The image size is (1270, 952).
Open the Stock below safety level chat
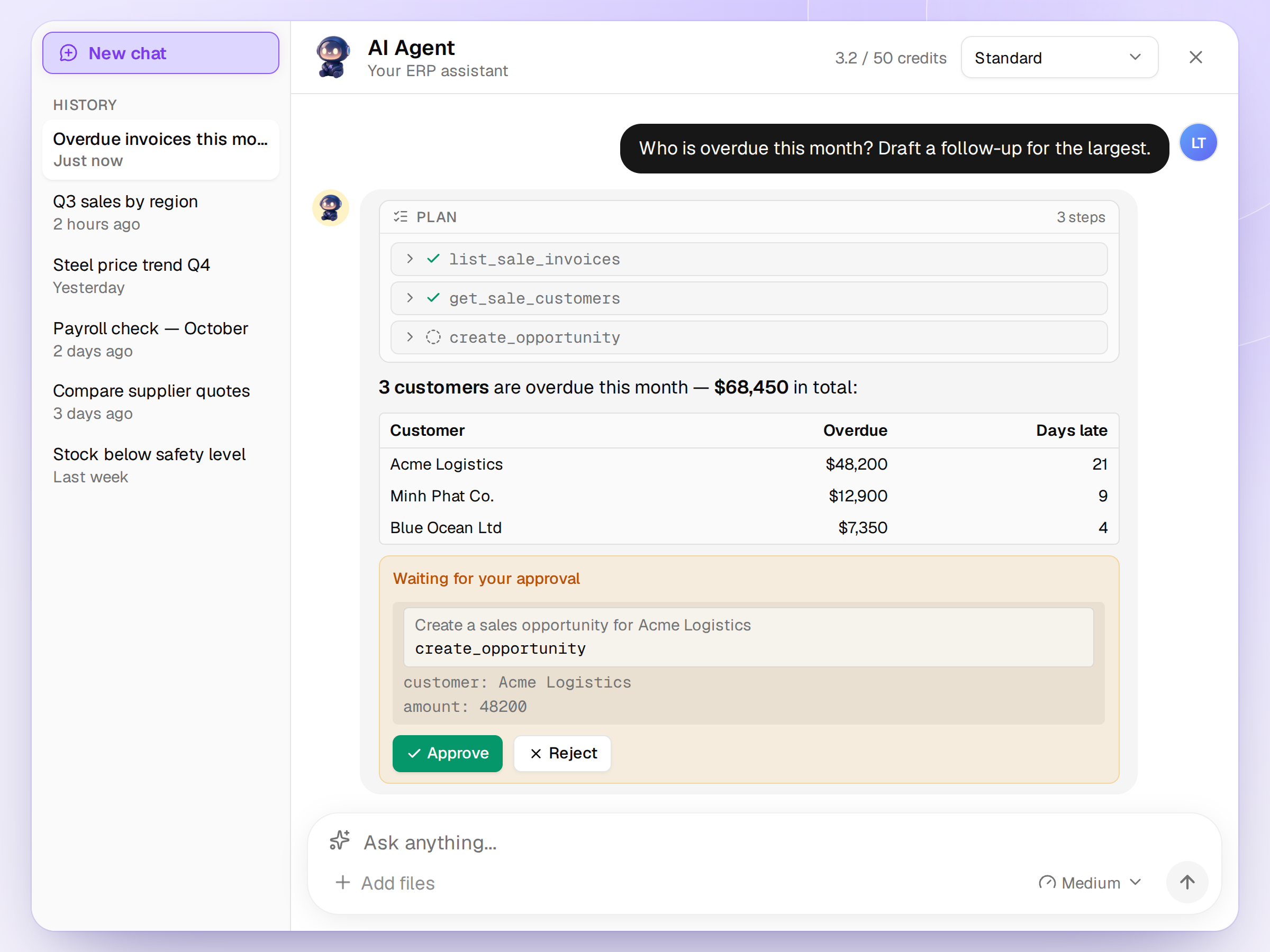tap(161, 465)
